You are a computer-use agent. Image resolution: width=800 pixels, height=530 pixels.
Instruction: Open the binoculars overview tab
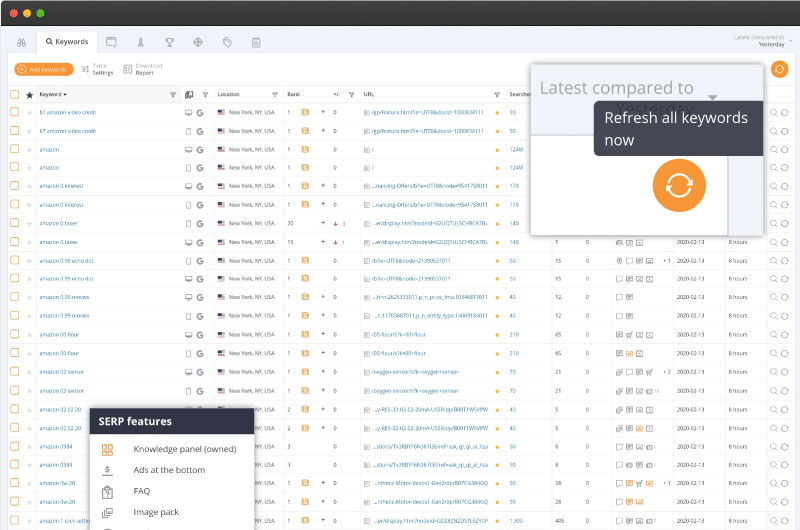tap(21, 42)
